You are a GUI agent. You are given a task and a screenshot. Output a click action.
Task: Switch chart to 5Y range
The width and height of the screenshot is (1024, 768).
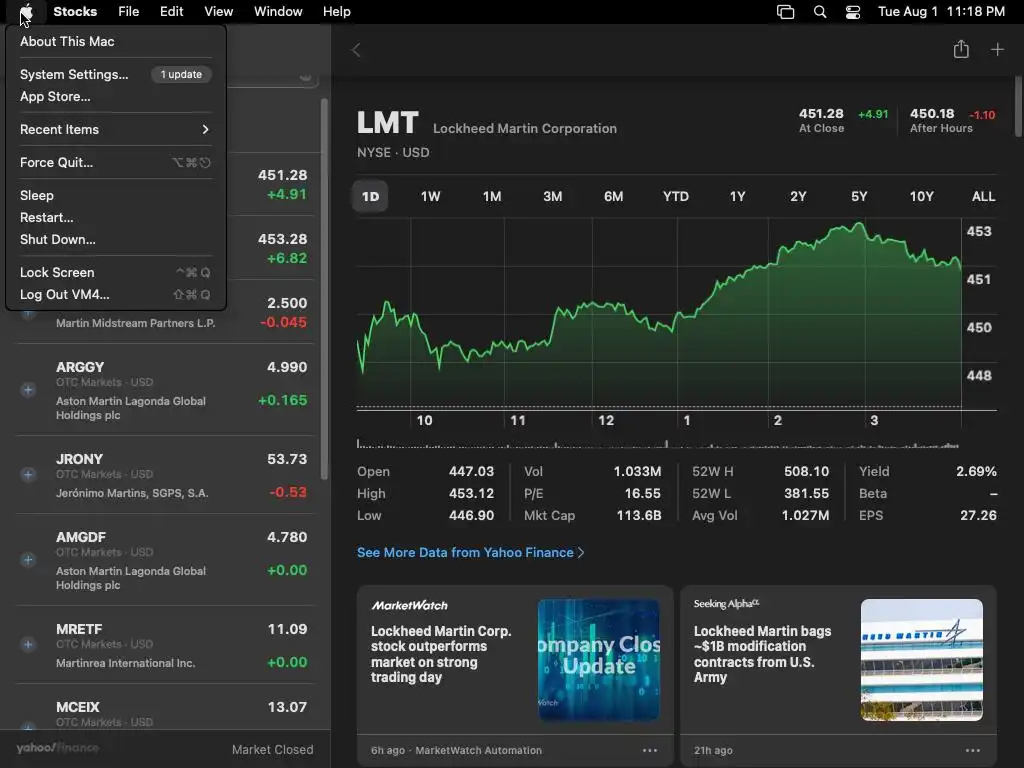[859, 197]
